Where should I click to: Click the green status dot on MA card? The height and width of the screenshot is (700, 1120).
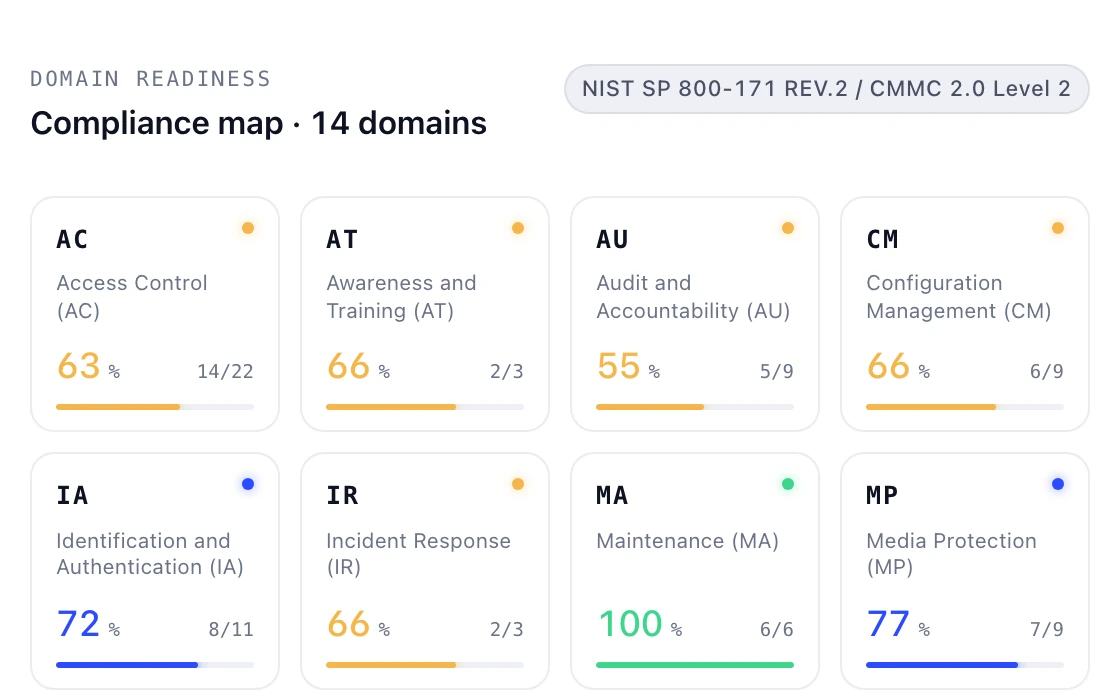(788, 484)
